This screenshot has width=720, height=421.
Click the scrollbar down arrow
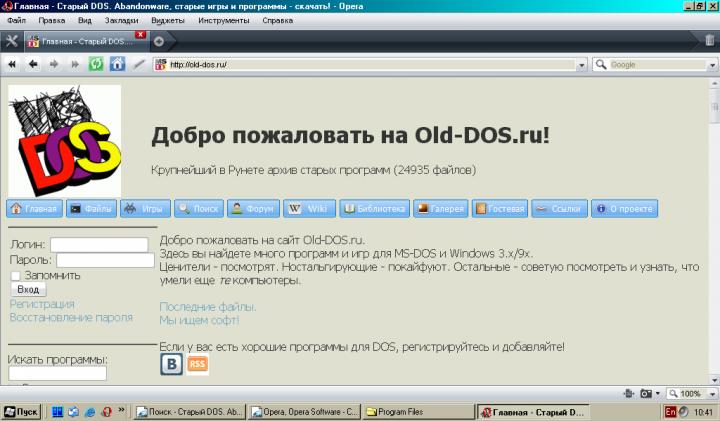(714, 380)
